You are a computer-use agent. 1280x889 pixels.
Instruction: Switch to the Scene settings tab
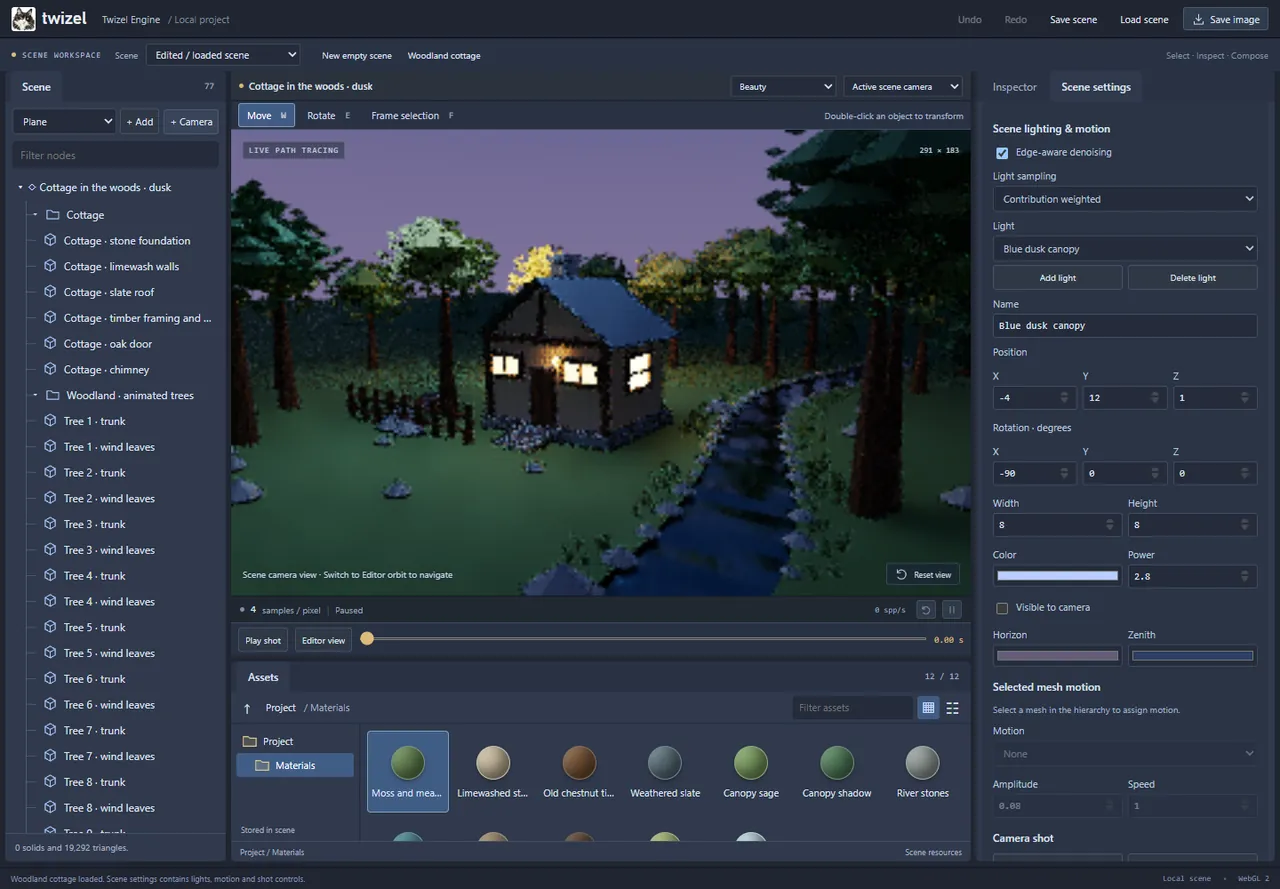(1096, 87)
